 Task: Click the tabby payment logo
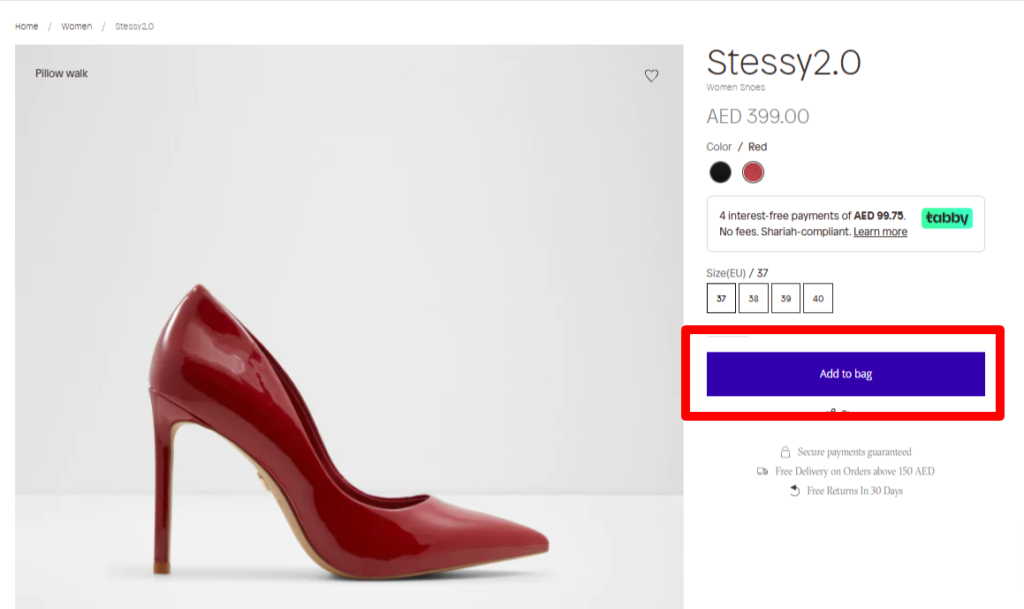tap(946, 216)
